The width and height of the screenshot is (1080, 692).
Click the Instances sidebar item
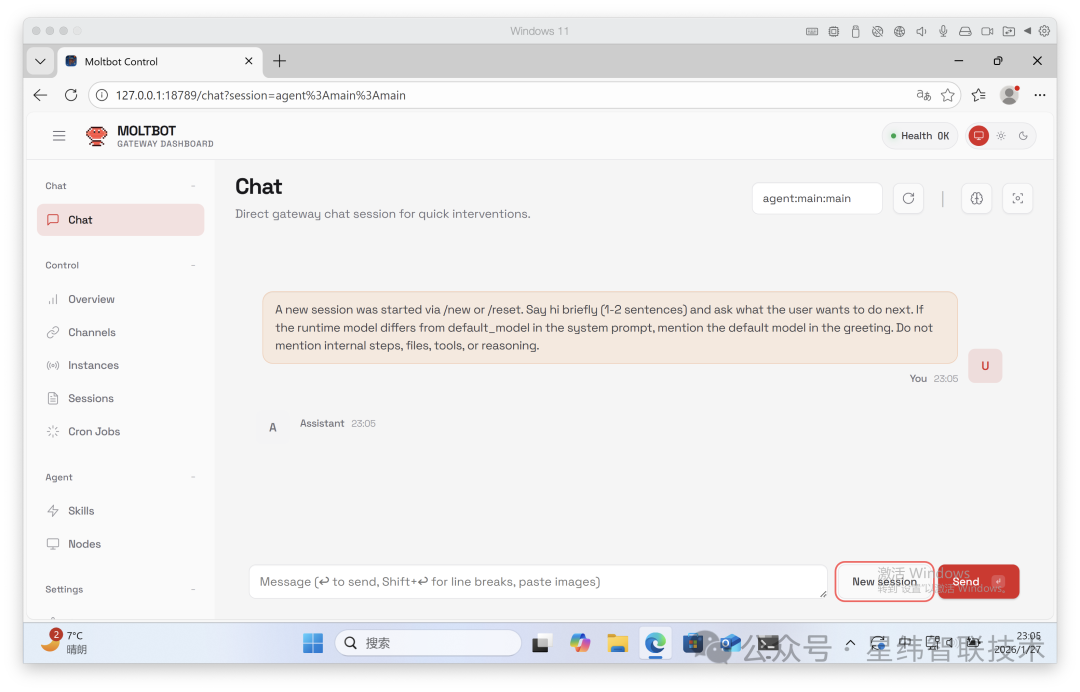pyautogui.click(x=93, y=365)
